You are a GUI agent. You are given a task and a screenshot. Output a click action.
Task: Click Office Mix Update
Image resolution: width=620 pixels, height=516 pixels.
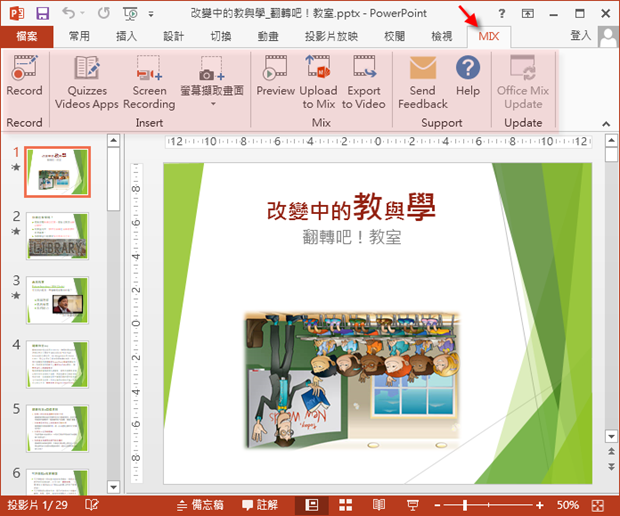tap(523, 82)
